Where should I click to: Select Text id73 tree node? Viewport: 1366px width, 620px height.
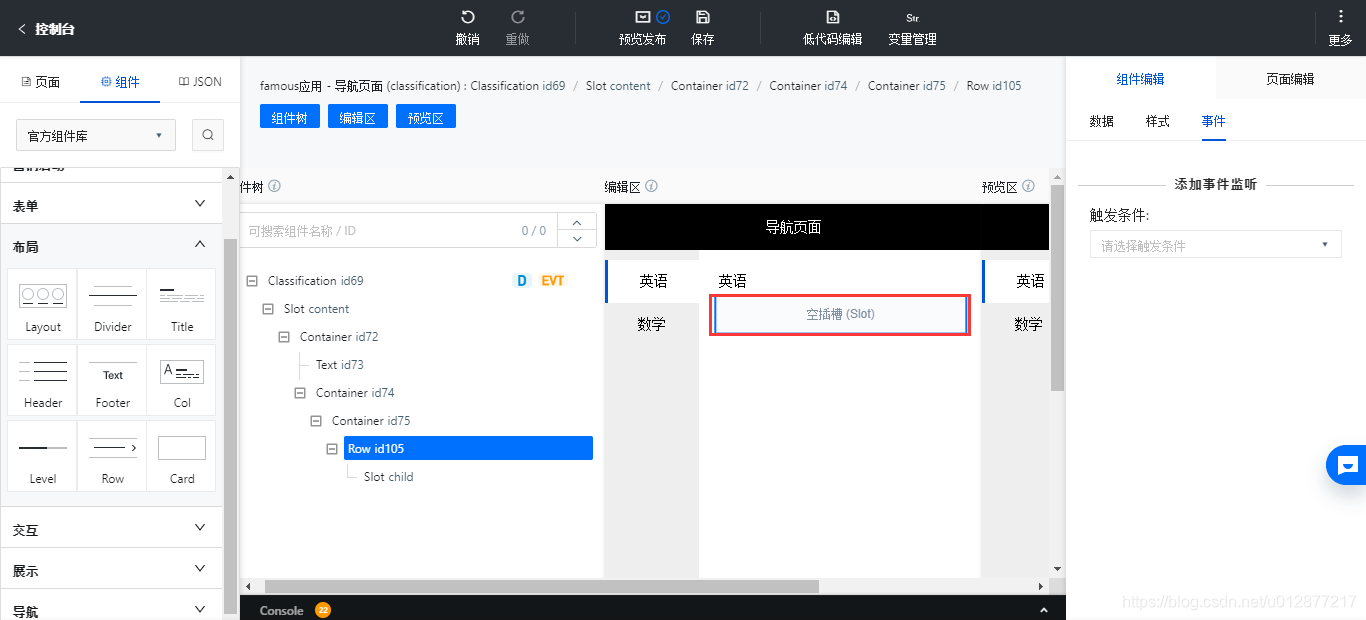tap(340, 365)
